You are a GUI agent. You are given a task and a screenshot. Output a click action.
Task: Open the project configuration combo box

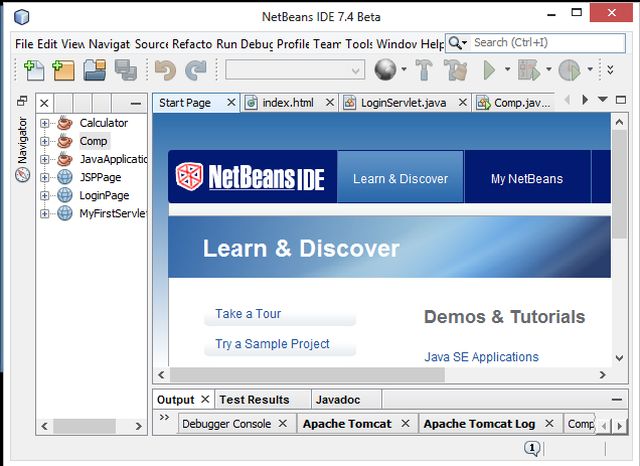coord(295,70)
